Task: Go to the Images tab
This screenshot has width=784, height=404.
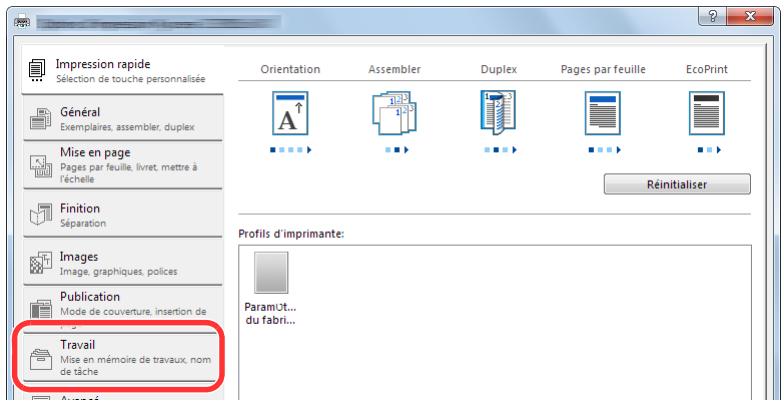Action: pos(122,262)
